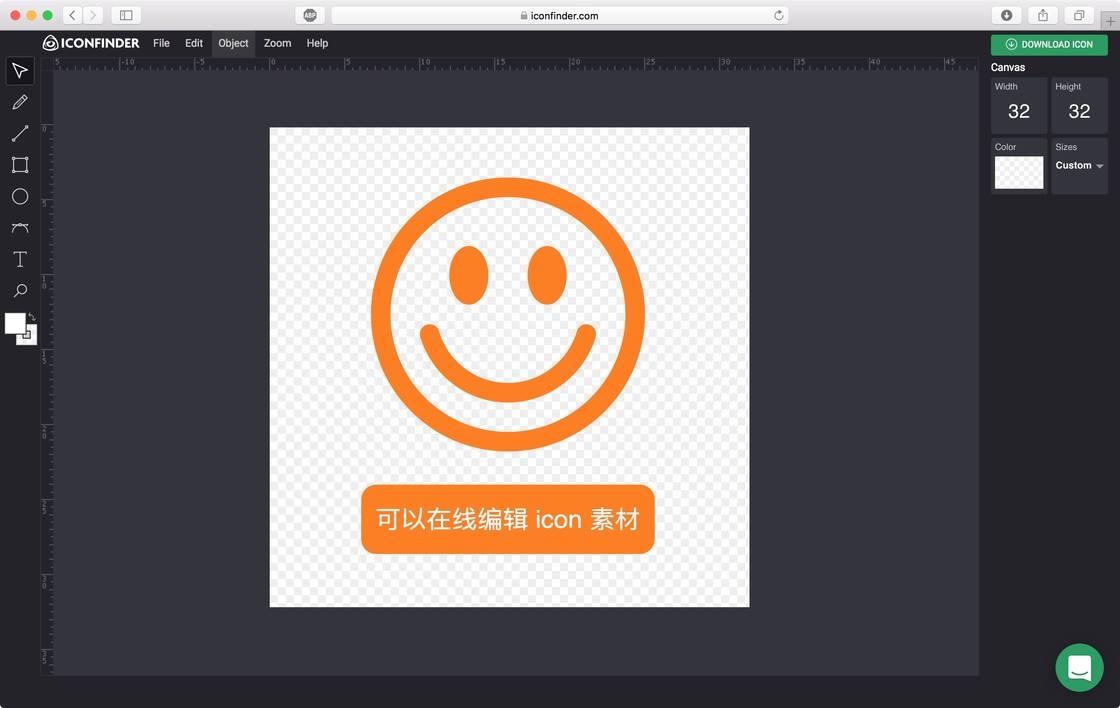This screenshot has width=1120, height=708.
Task: Open the canvas Color swatch
Action: pos(1019,172)
